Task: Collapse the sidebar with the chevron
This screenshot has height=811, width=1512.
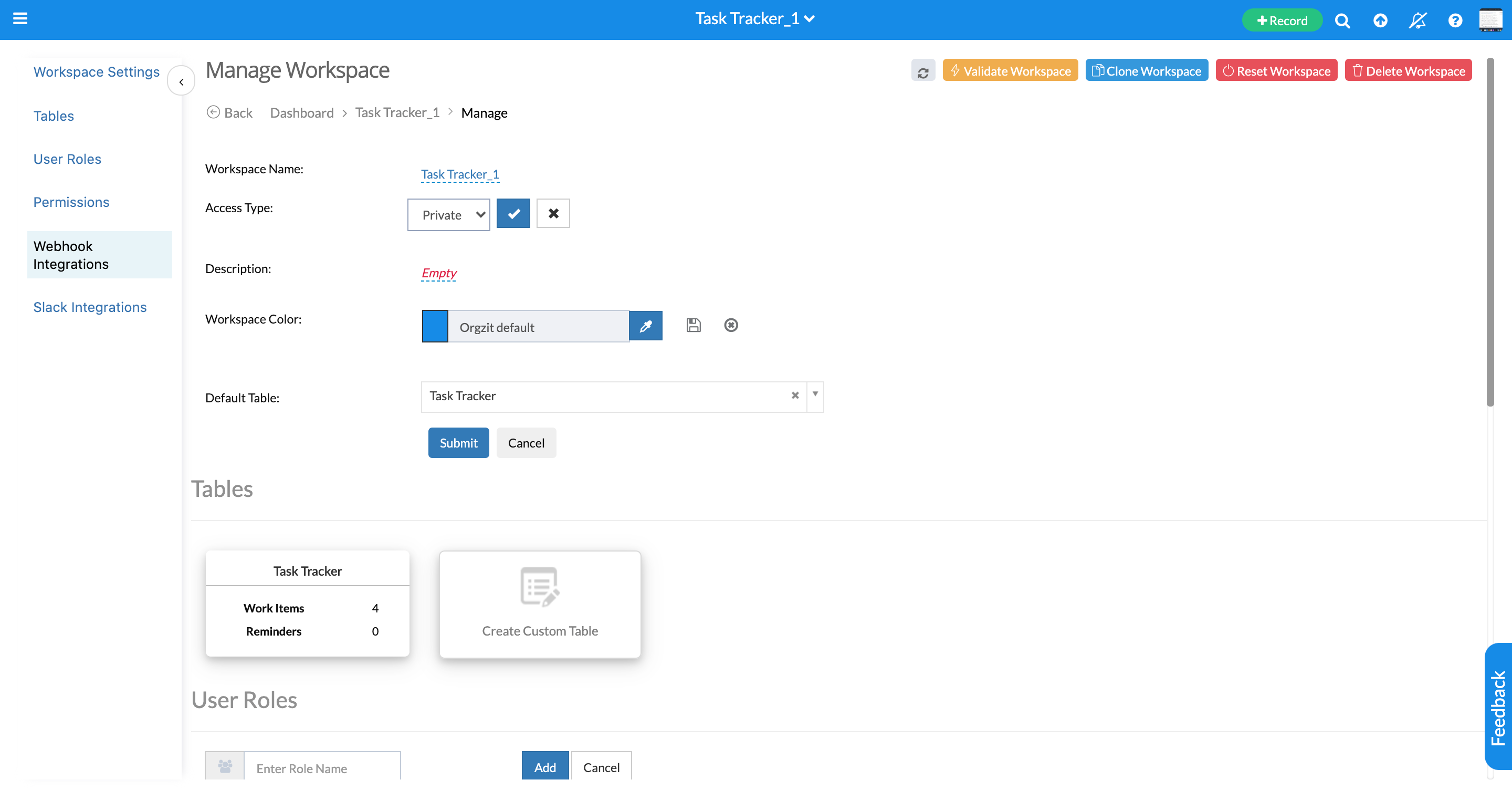Action: click(x=181, y=81)
